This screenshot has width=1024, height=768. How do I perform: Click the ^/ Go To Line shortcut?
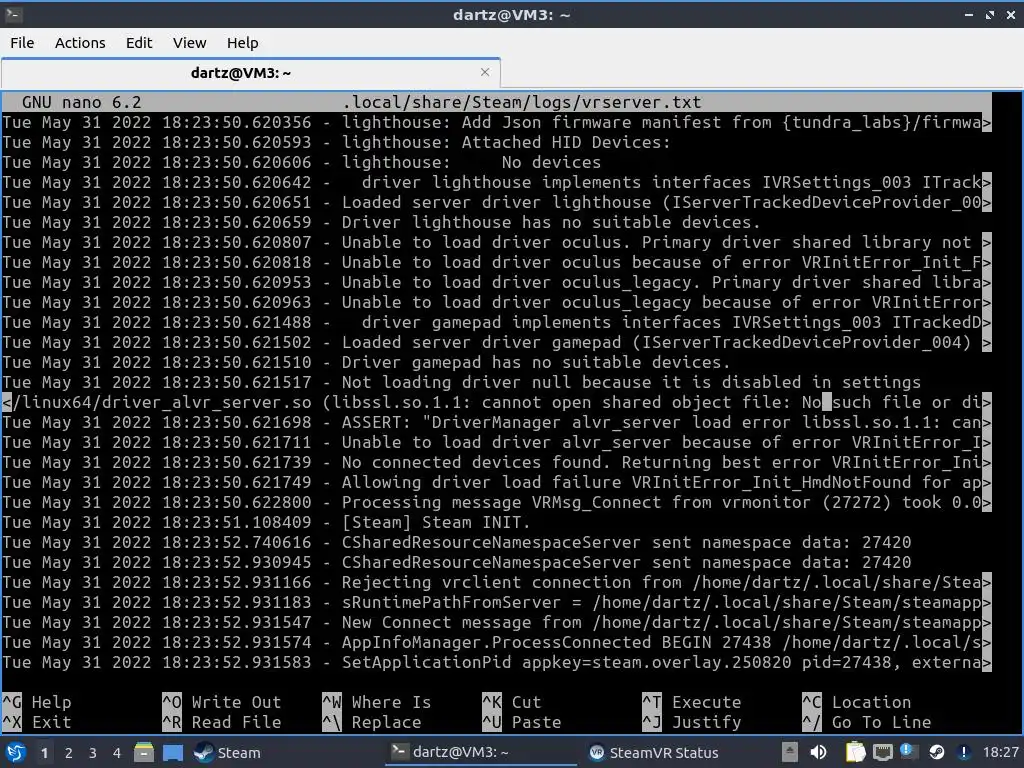click(867, 722)
